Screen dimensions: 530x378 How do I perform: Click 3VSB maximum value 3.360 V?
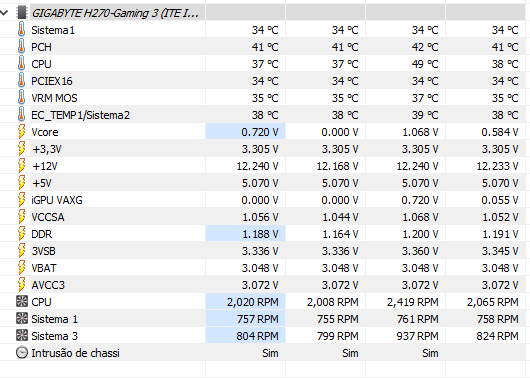[420, 251]
